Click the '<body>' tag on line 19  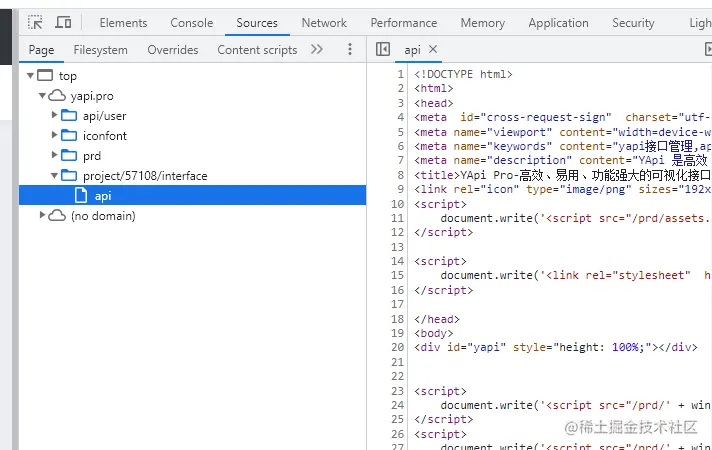[x=434, y=333]
